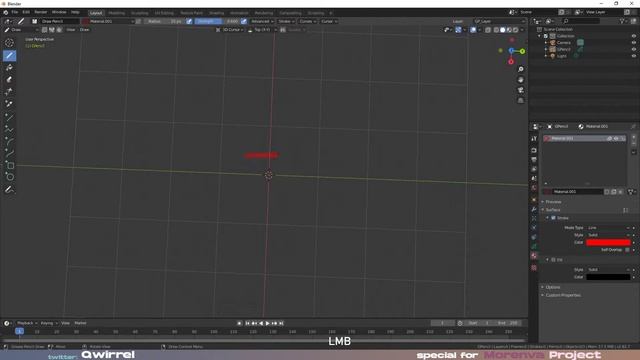This screenshot has height=360, width=640.
Task: Click the outliner search field
Action: (581, 21)
